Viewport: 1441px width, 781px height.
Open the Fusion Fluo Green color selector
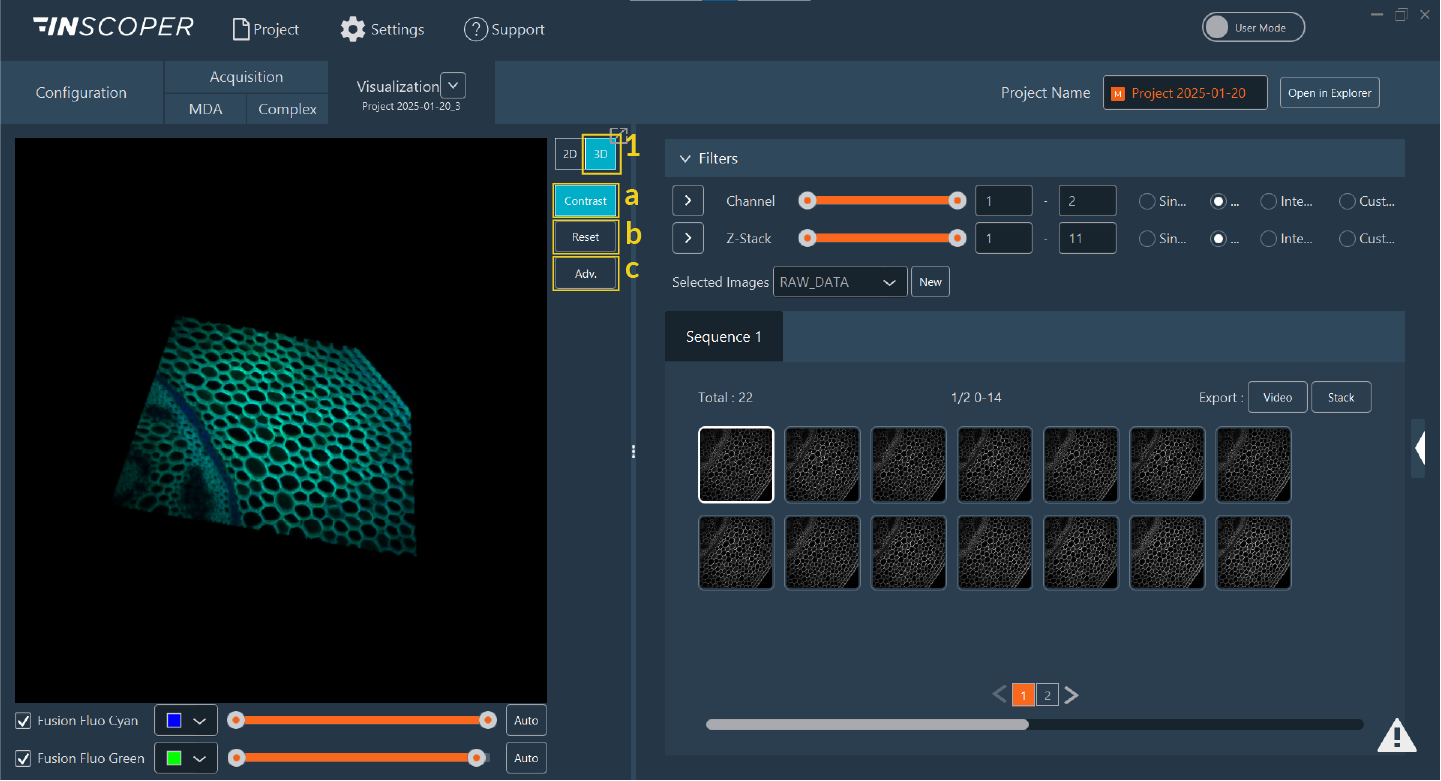[185, 758]
